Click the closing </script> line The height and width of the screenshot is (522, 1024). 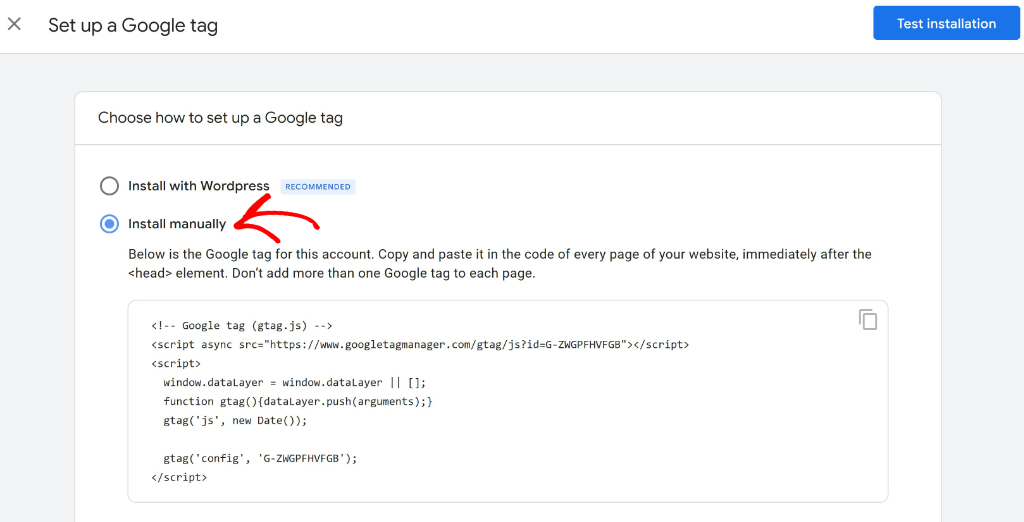(x=179, y=478)
